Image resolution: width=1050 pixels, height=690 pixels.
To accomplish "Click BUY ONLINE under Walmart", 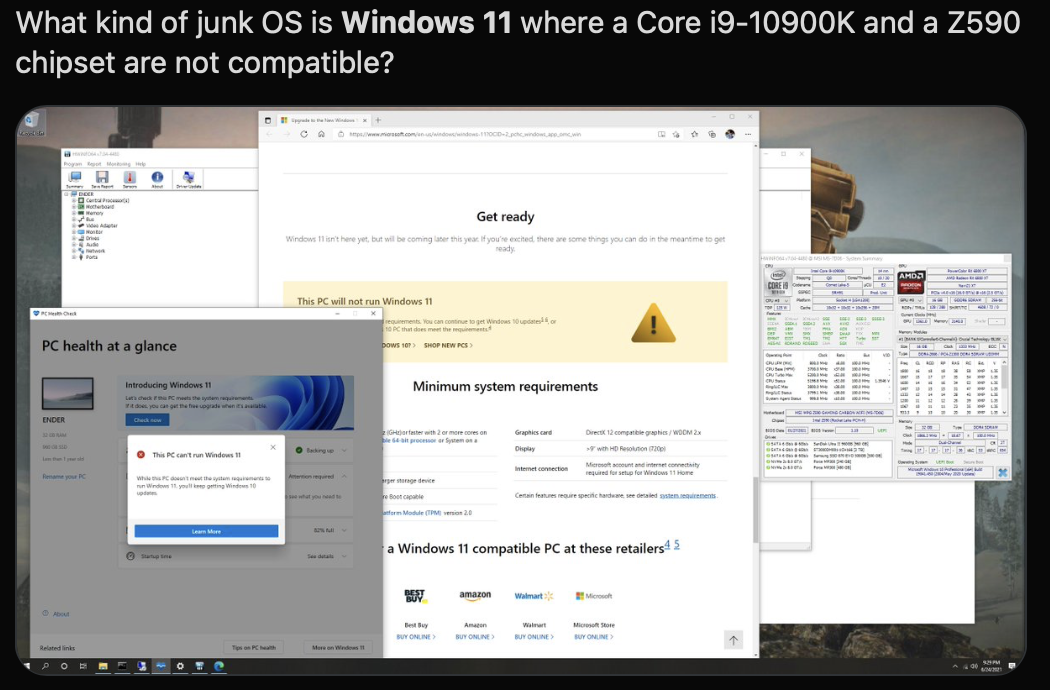I will [x=534, y=637].
